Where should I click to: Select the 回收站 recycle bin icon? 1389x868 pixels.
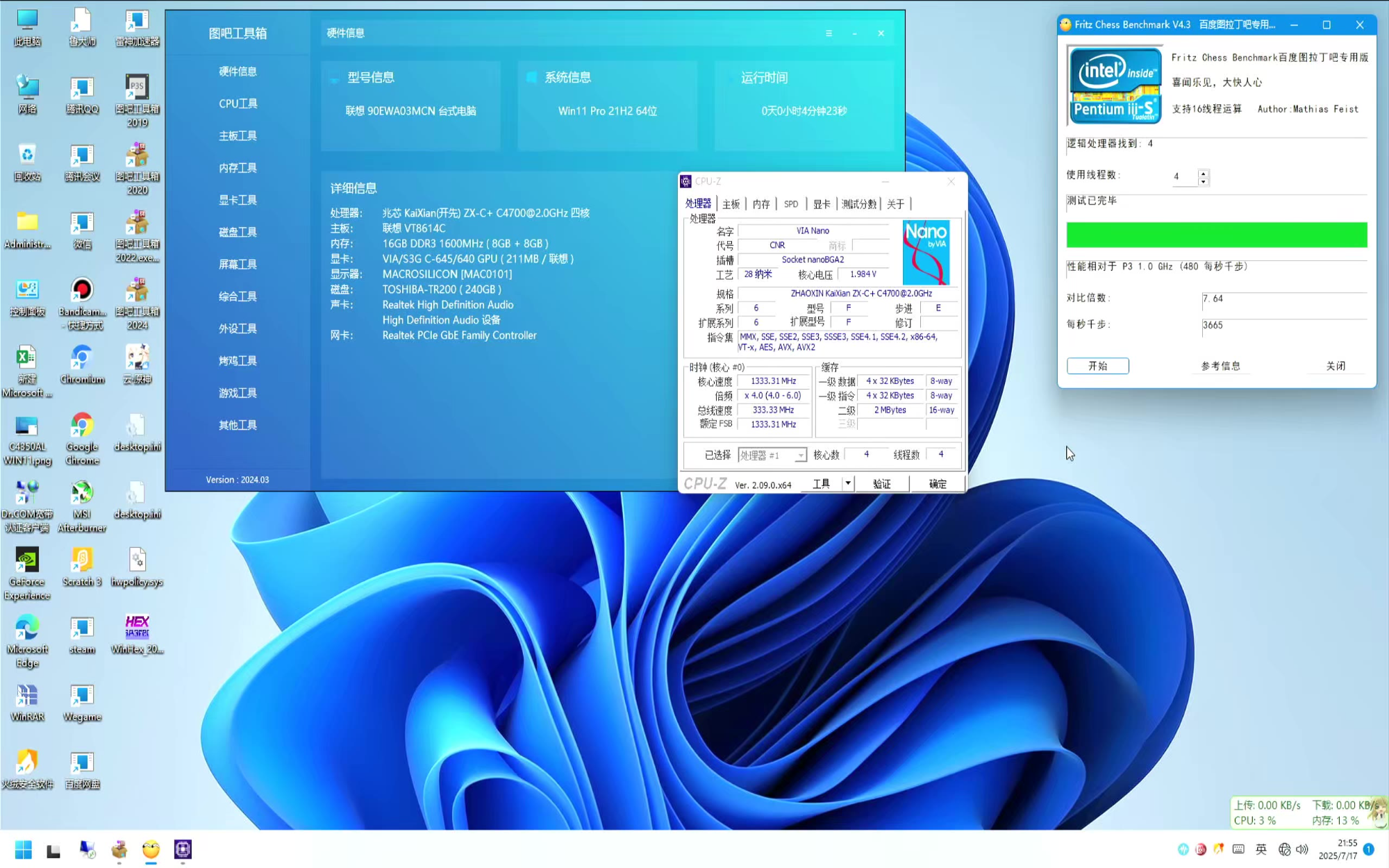[27, 162]
